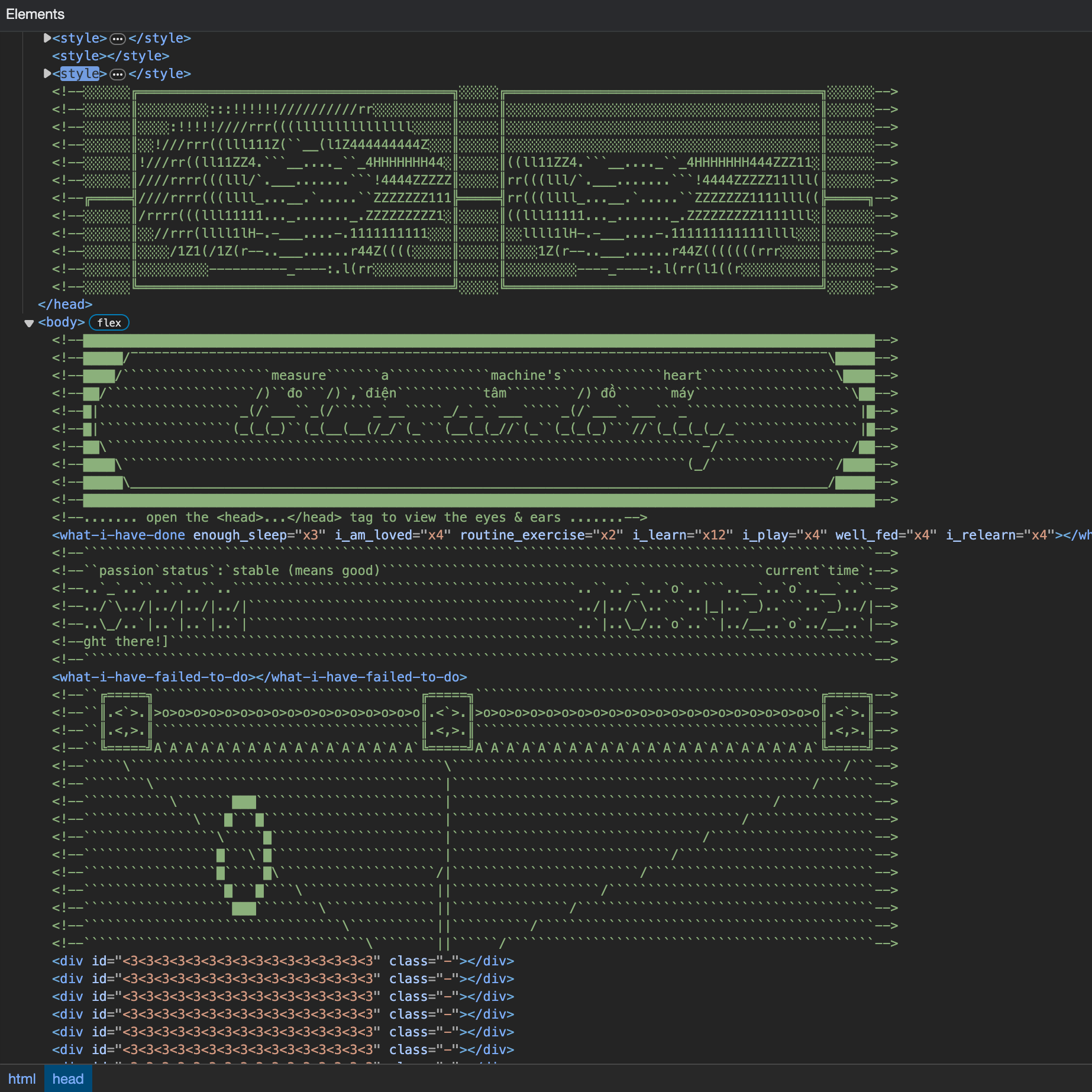Select the what-i-have-done element tag name
The image size is (1092, 1092).
pyautogui.click(x=122, y=535)
